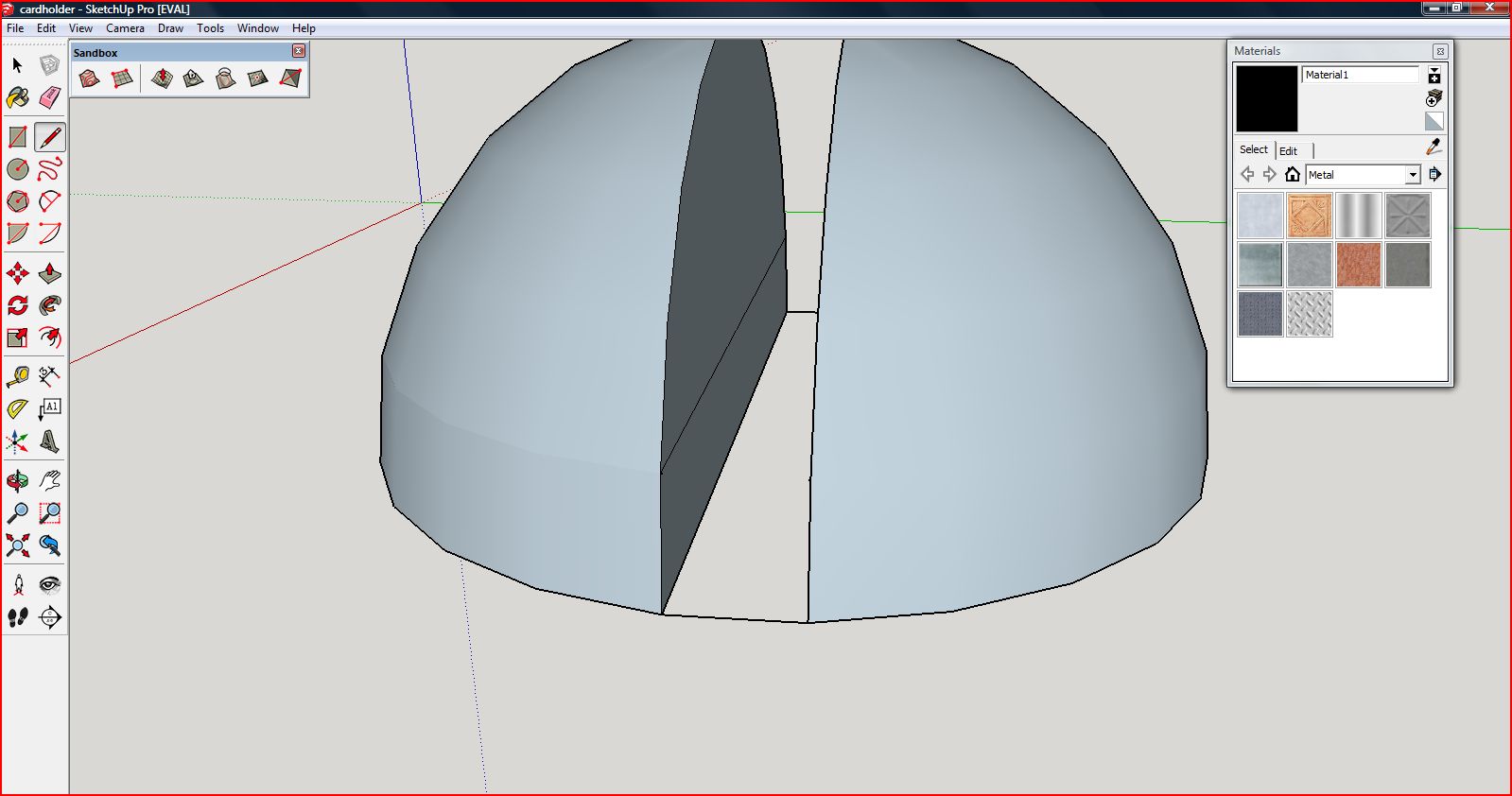Choose the Dimension tool
The width and height of the screenshot is (1512, 796).
(49, 377)
